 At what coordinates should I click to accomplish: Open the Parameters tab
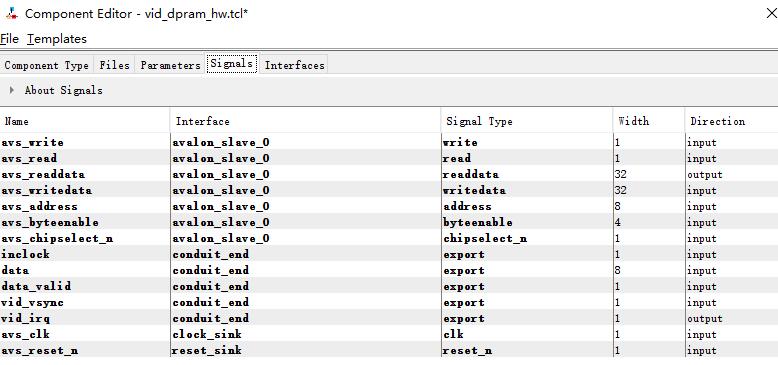point(170,65)
